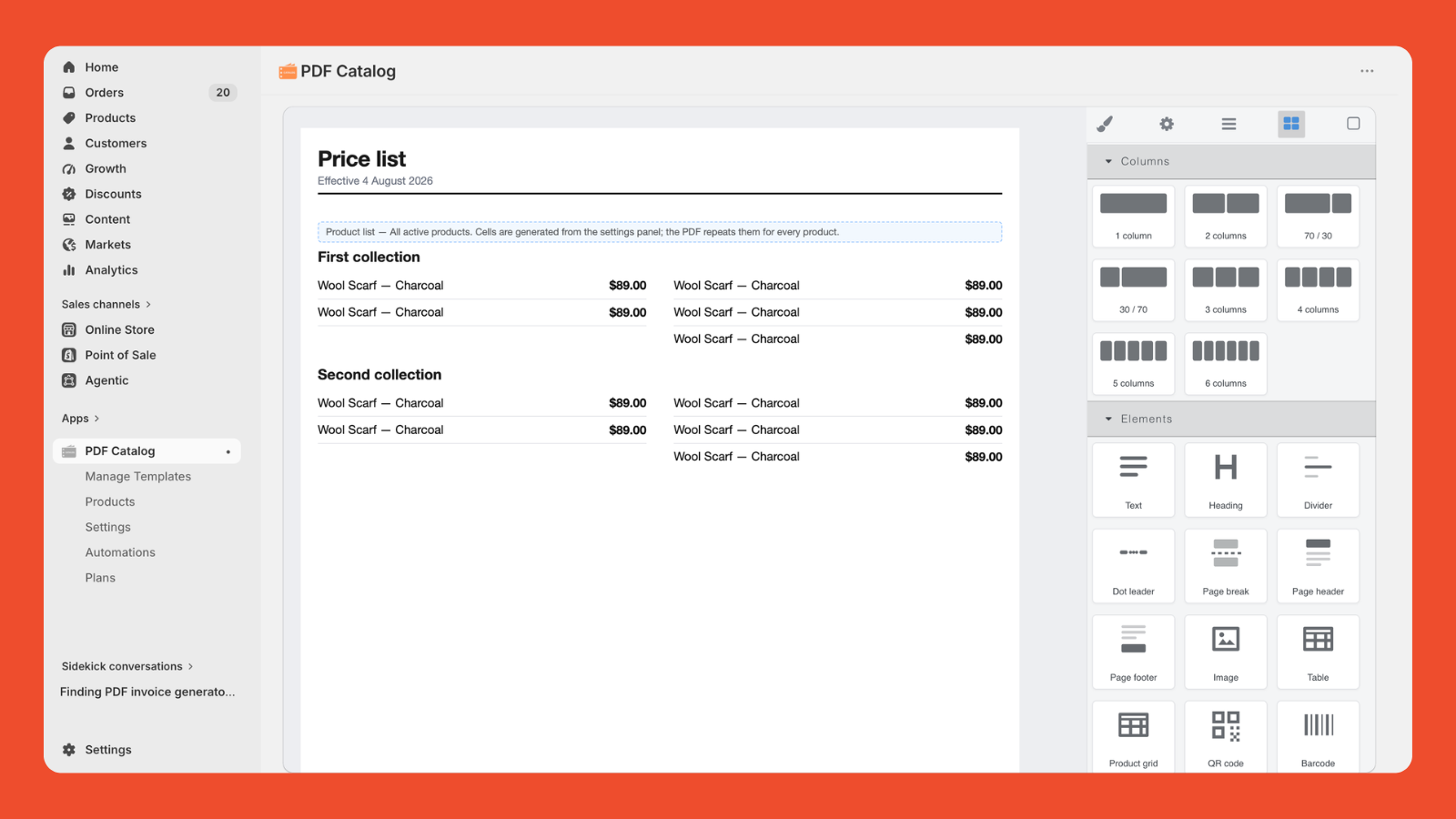Expand the Apps section
The width and height of the screenshot is (1456, 819).
(81, 419)
